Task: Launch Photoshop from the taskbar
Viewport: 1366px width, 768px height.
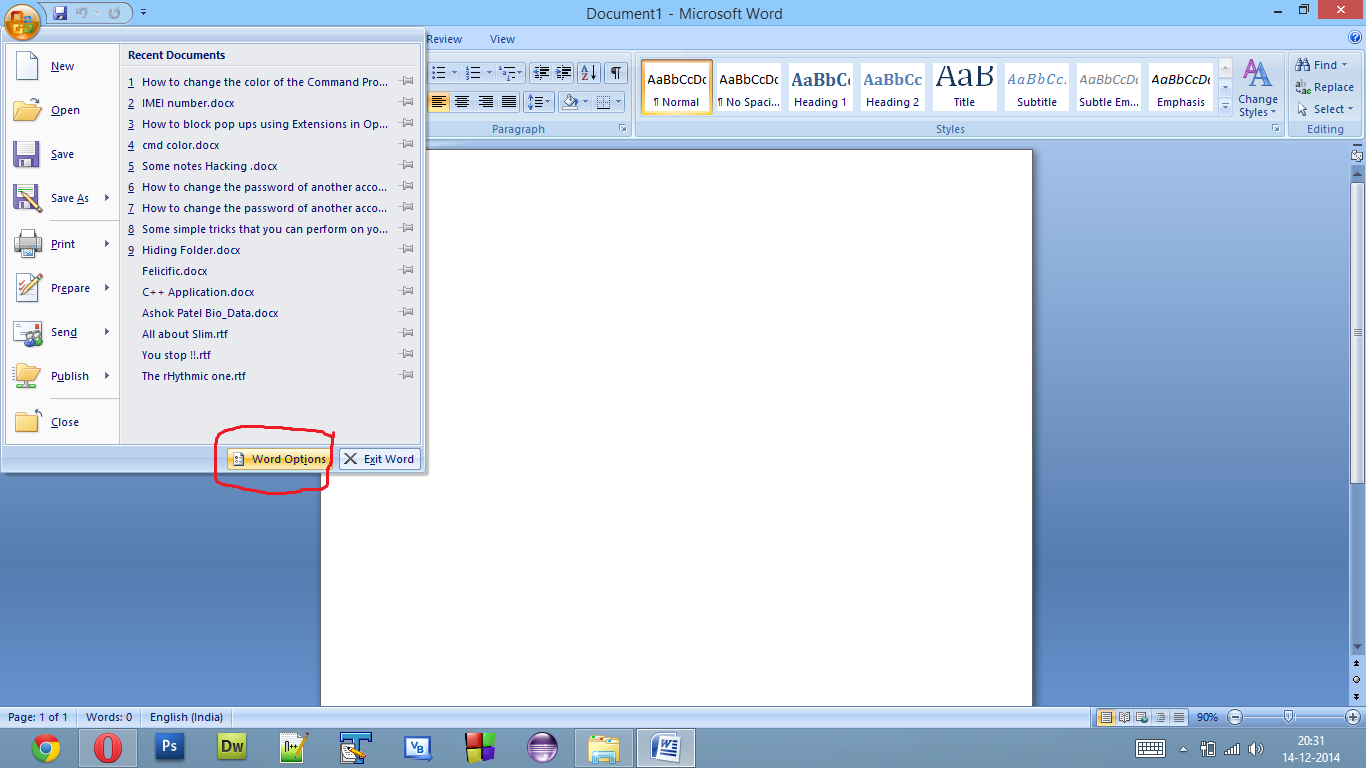Action: 169,747
